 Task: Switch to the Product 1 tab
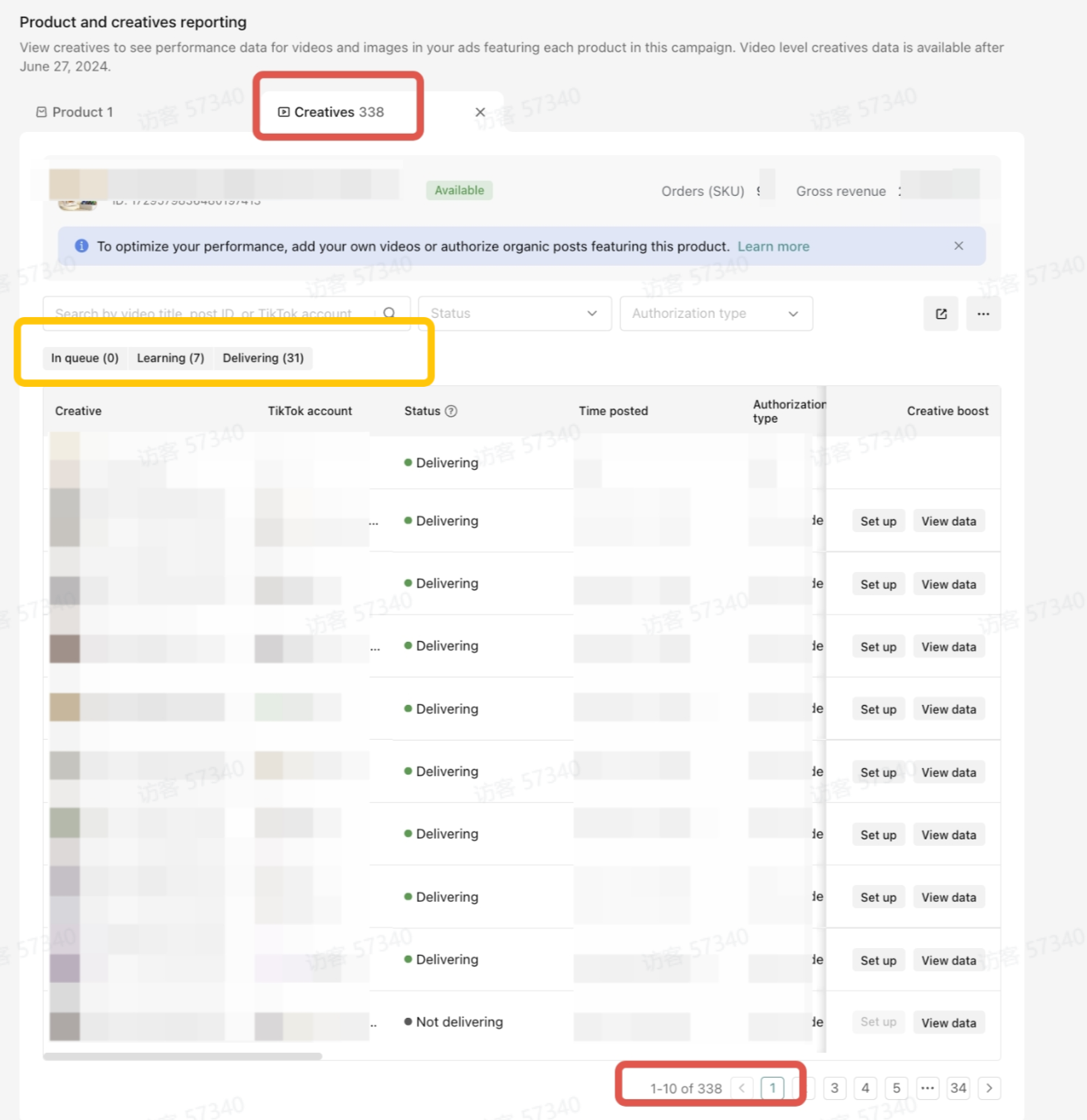(75, 112)
